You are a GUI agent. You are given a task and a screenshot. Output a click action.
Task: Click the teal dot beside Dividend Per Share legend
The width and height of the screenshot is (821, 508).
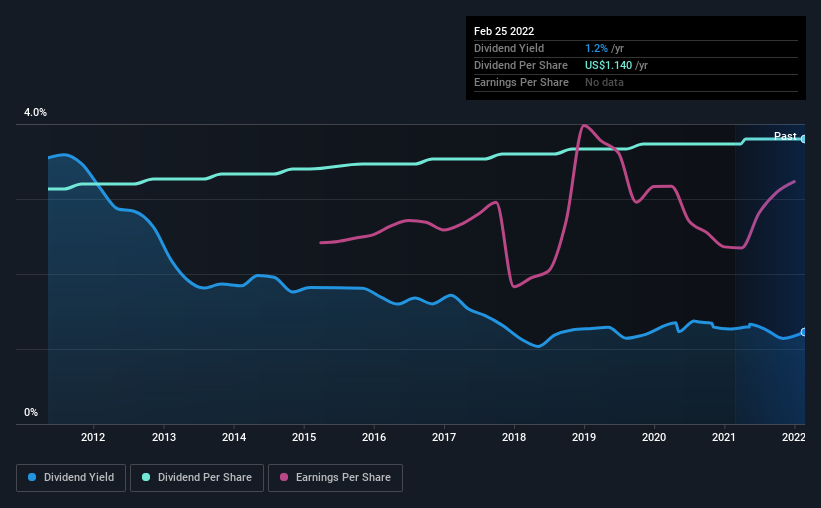[147, 478]
